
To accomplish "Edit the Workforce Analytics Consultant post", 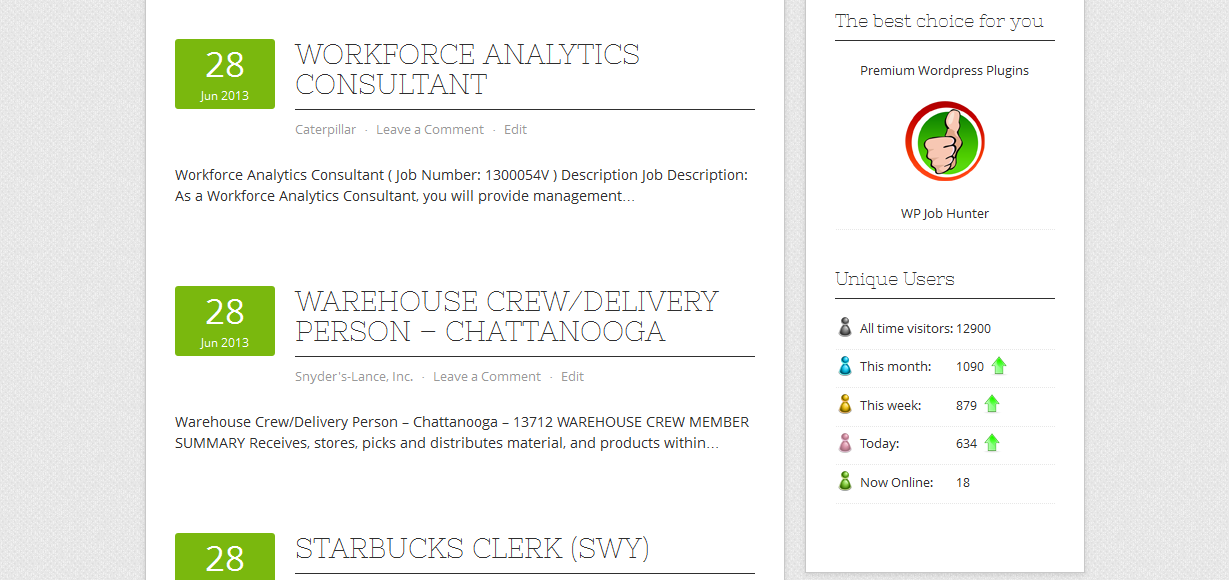I will 515,129.
